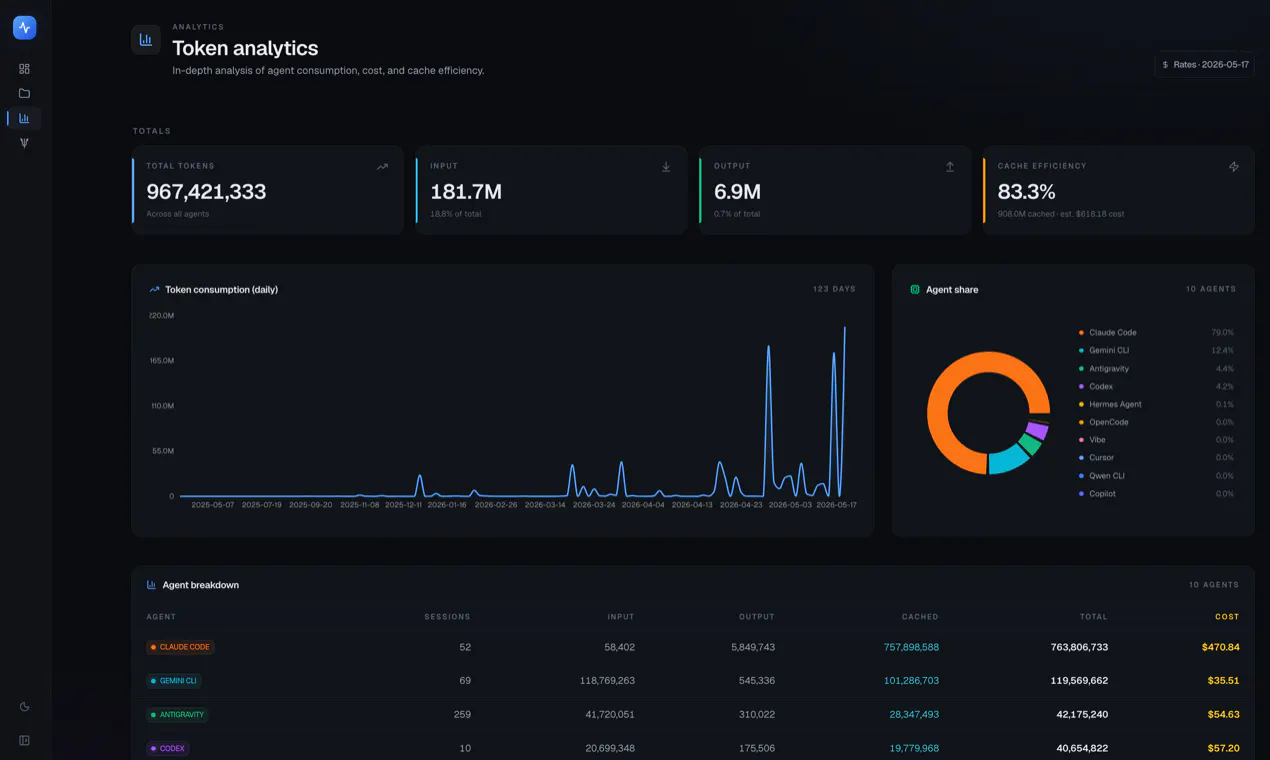Sort by the OUTPUT column header
The height and width of the screenshot is (760, 1270).
757,617
